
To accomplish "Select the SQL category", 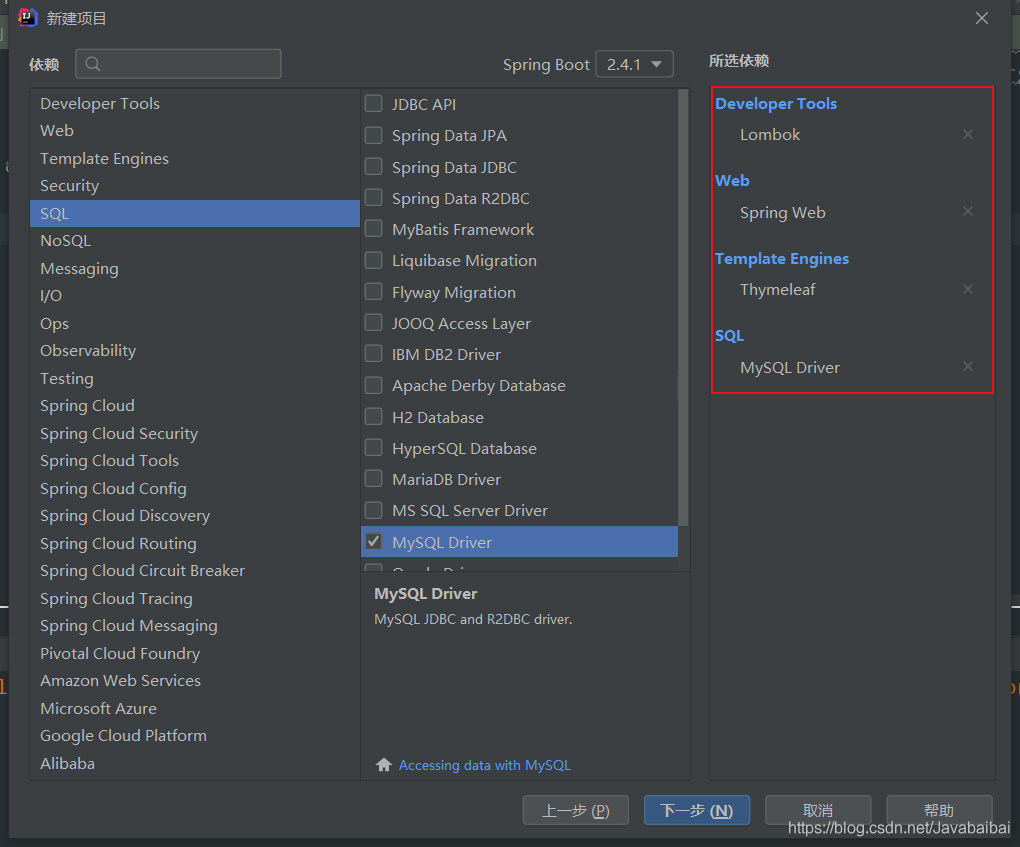I will pyautogui.click(x=195, y=213).
